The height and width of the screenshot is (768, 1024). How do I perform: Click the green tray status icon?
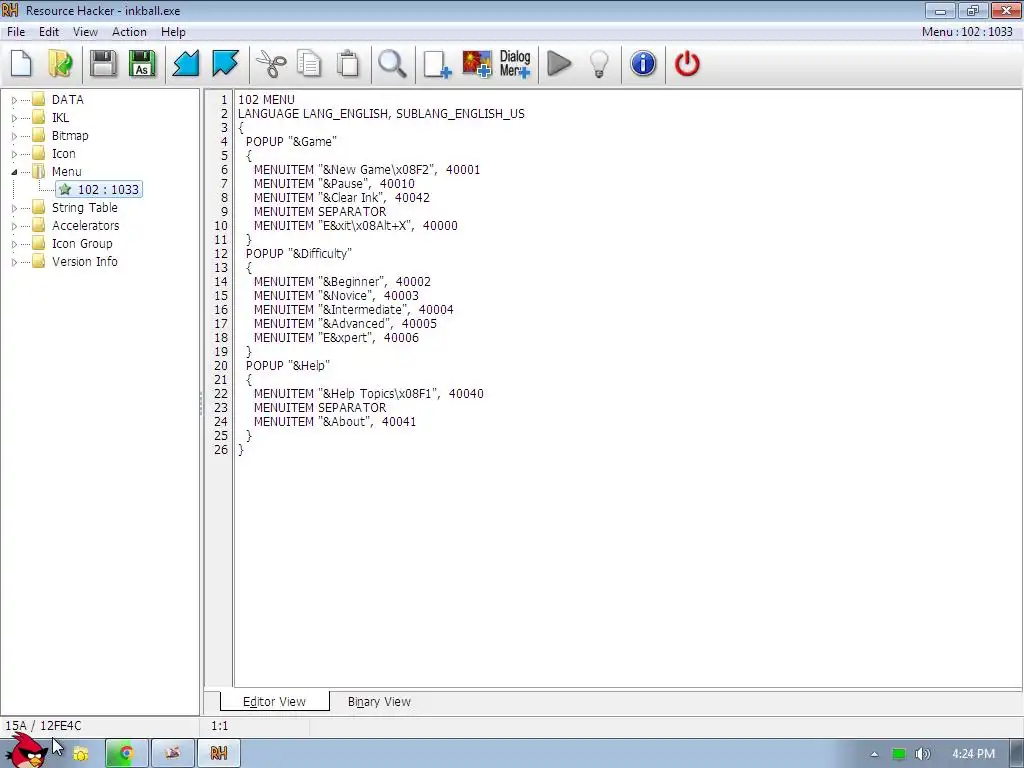(899, 754)
